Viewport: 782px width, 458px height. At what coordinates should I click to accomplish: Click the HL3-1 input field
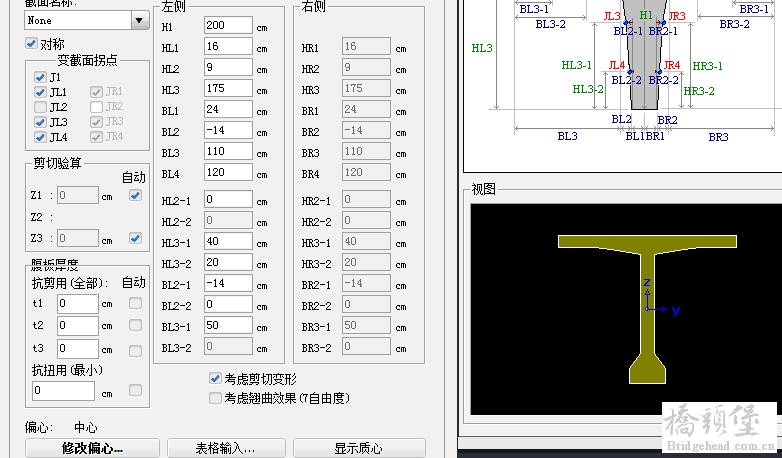coord(228,241)
